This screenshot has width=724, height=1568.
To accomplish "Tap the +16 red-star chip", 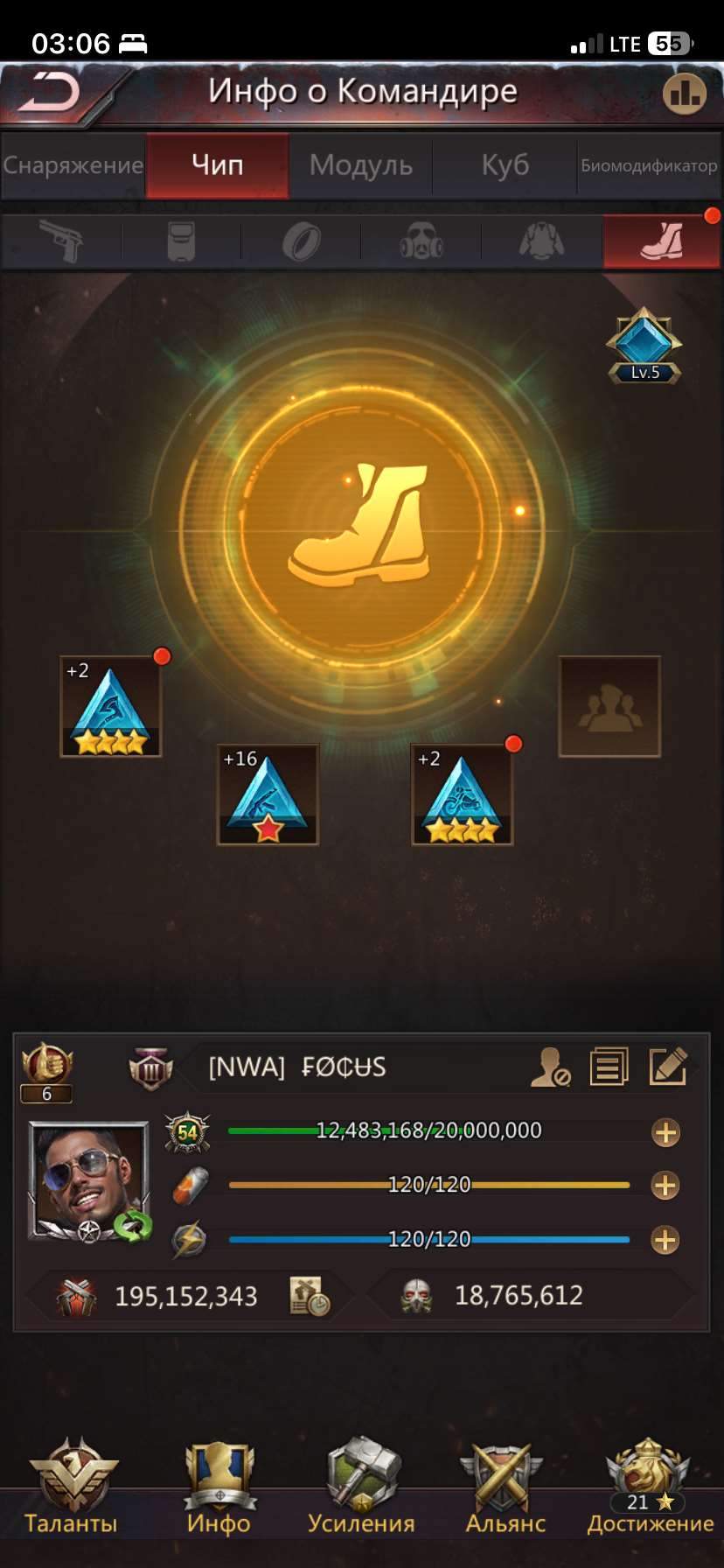I will tap(268, 794).
